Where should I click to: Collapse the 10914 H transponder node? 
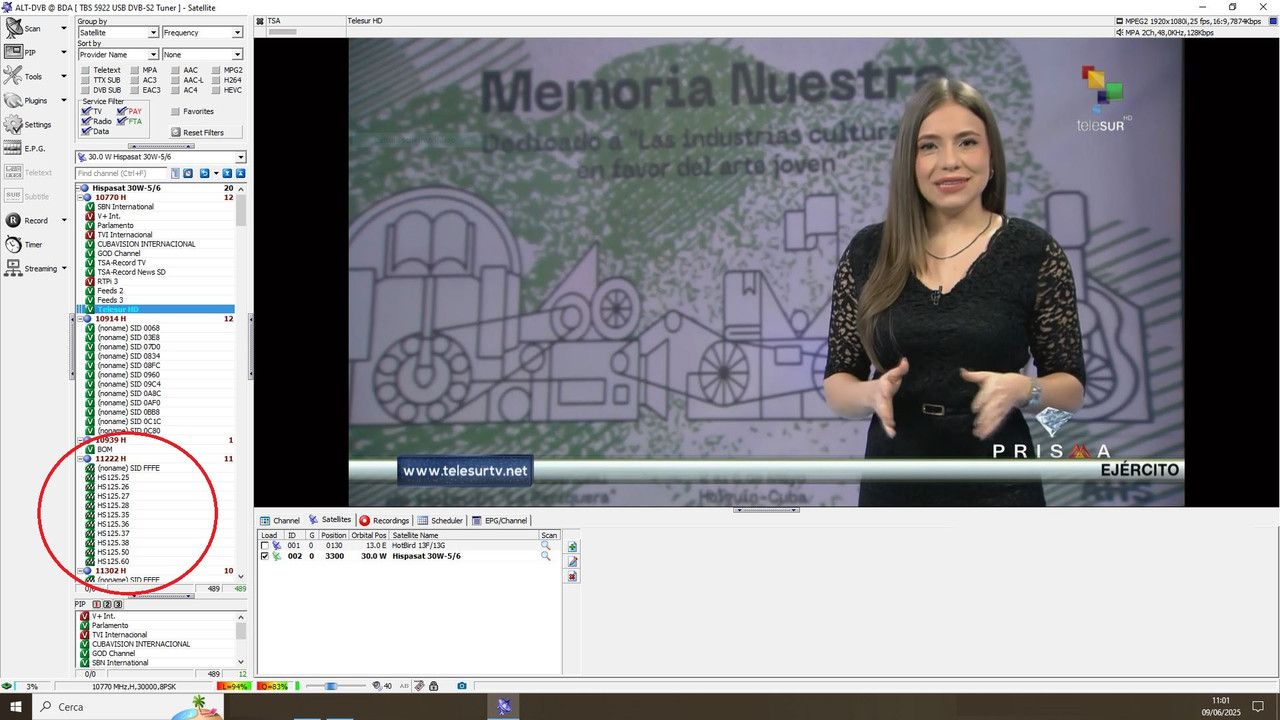pos(79,319)
